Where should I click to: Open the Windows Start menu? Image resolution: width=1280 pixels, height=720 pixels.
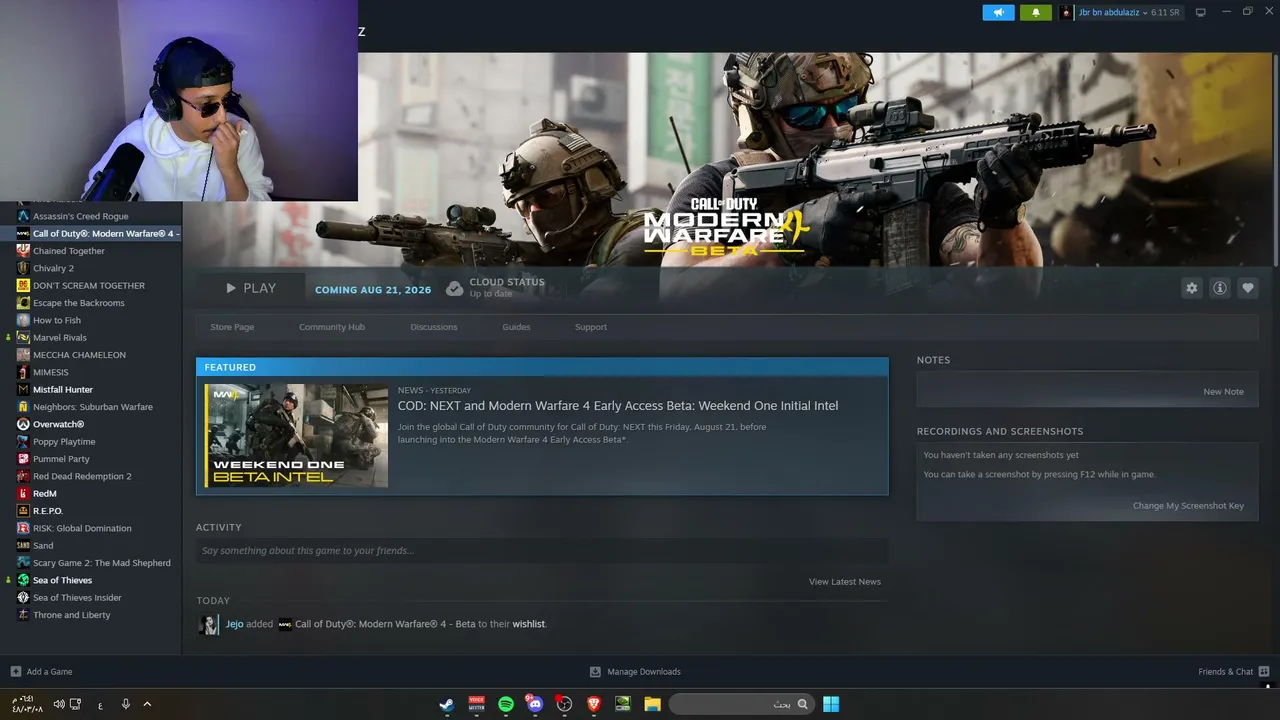[x=831, y=704]
